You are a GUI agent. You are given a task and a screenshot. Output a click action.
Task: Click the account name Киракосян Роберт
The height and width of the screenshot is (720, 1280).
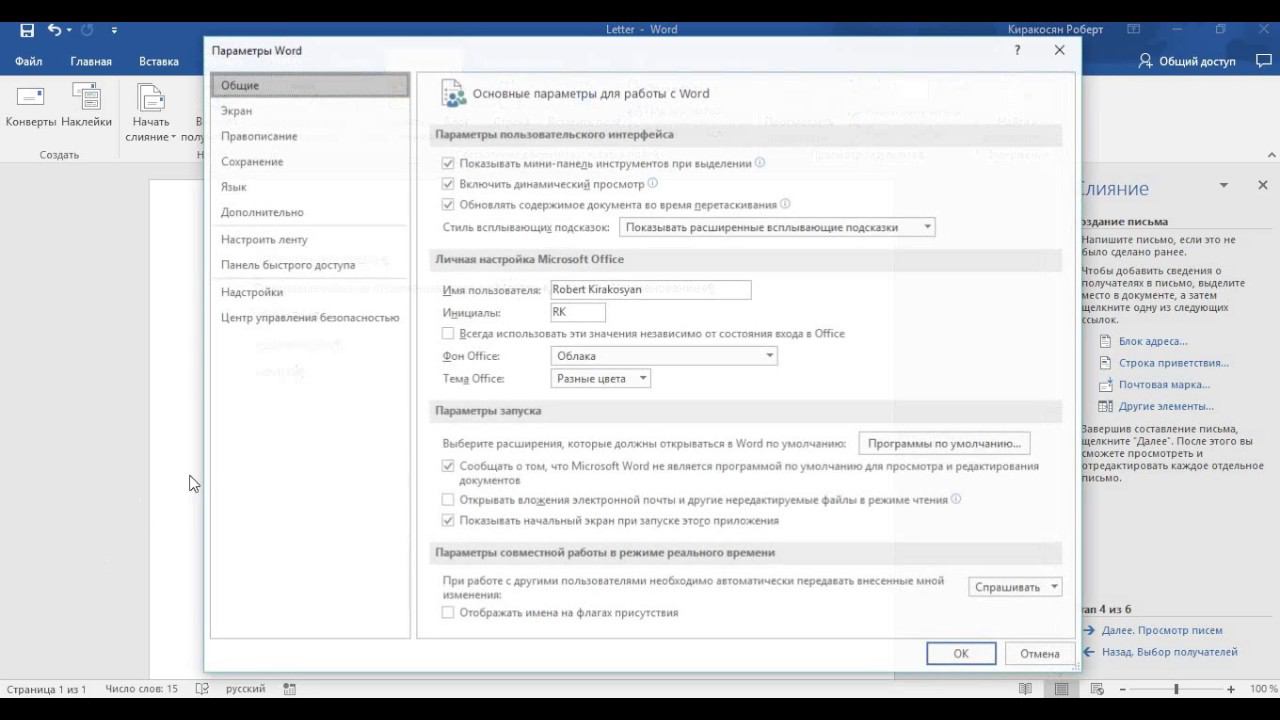(1057, 30)
